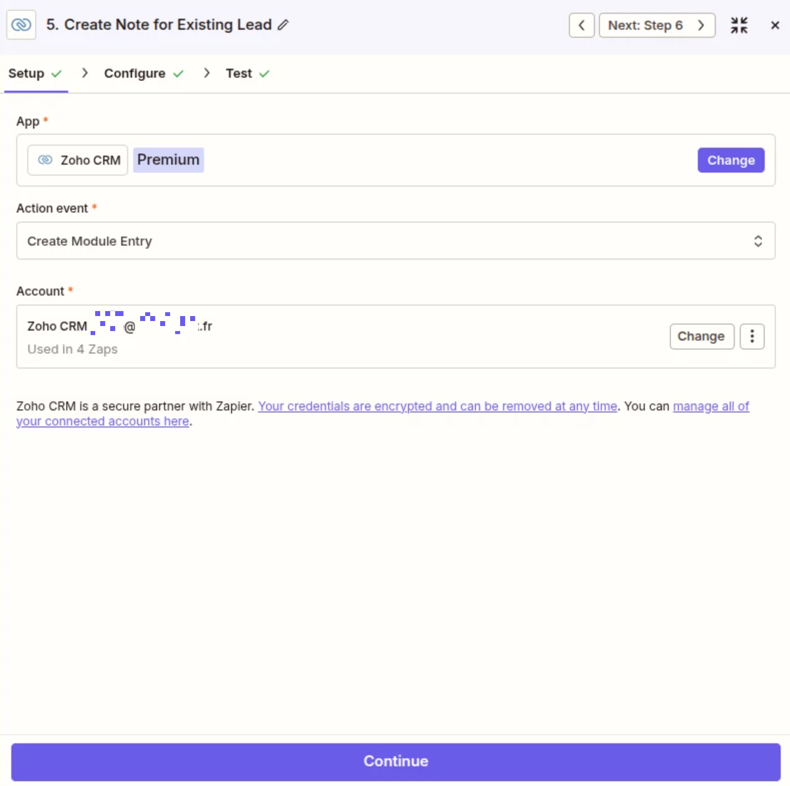Click the pencil icon to rename step
This screenshot has height=786, width=790.
click(x=283, y=25)
